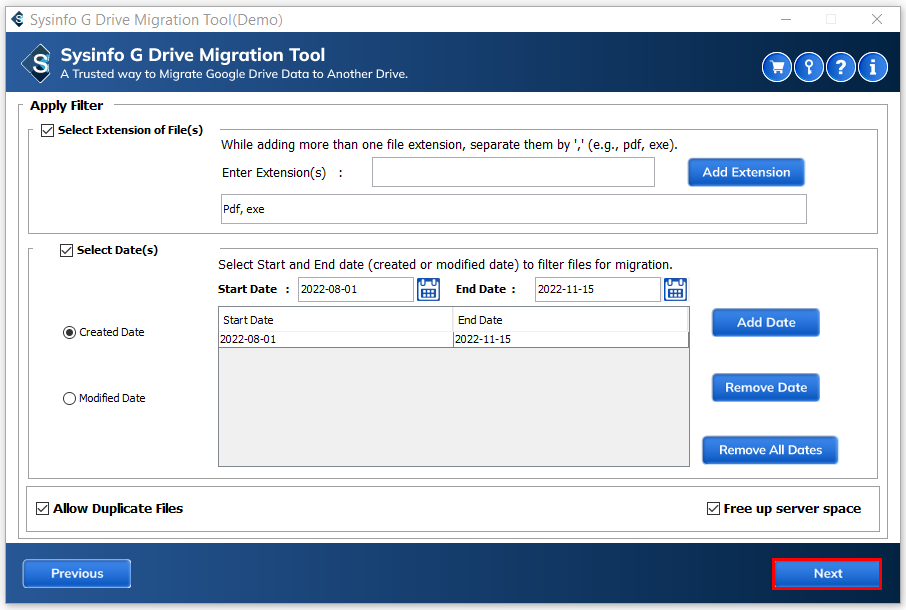Open the activation key icon

[809, 67]
